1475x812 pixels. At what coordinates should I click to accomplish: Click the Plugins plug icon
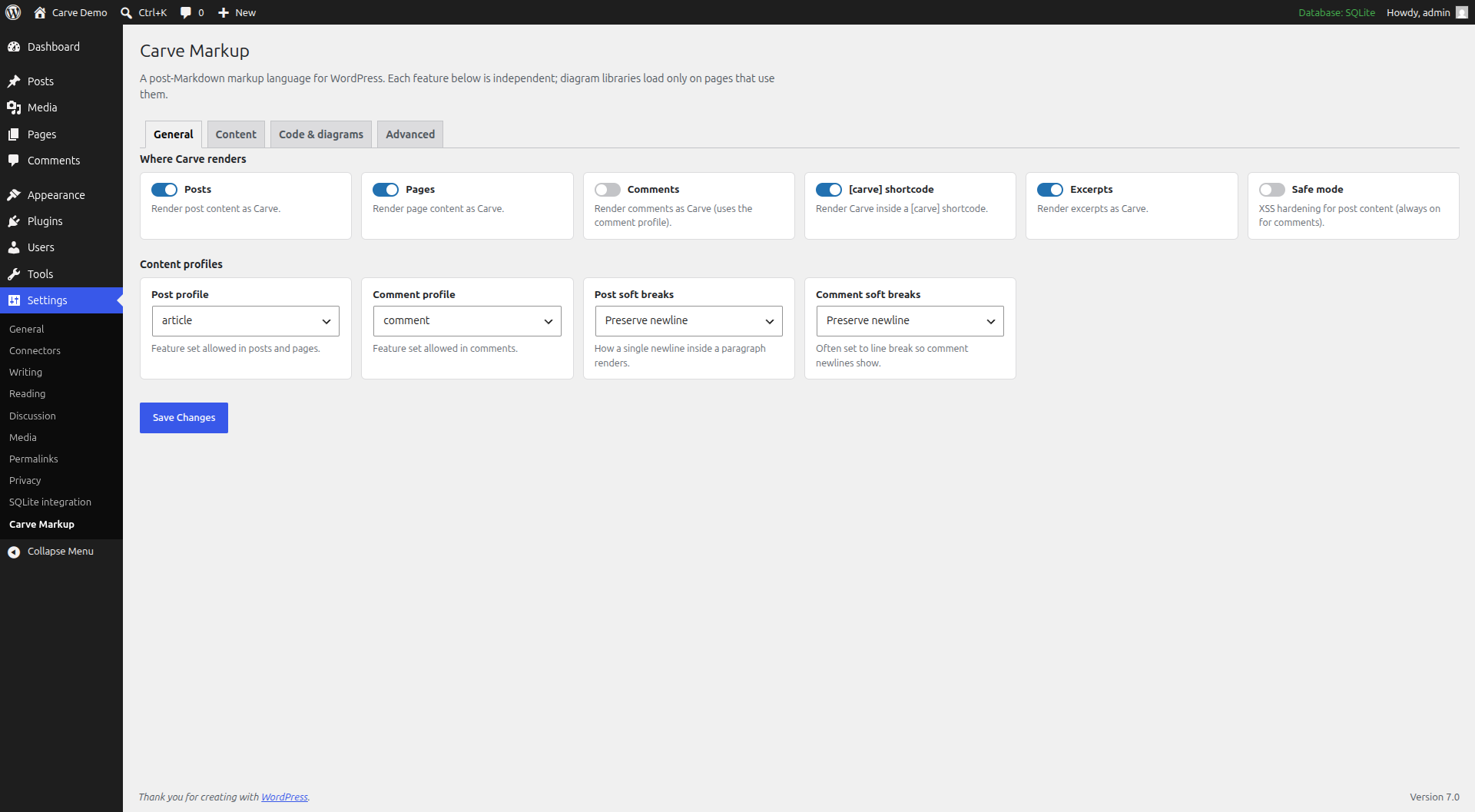[14, 221]
